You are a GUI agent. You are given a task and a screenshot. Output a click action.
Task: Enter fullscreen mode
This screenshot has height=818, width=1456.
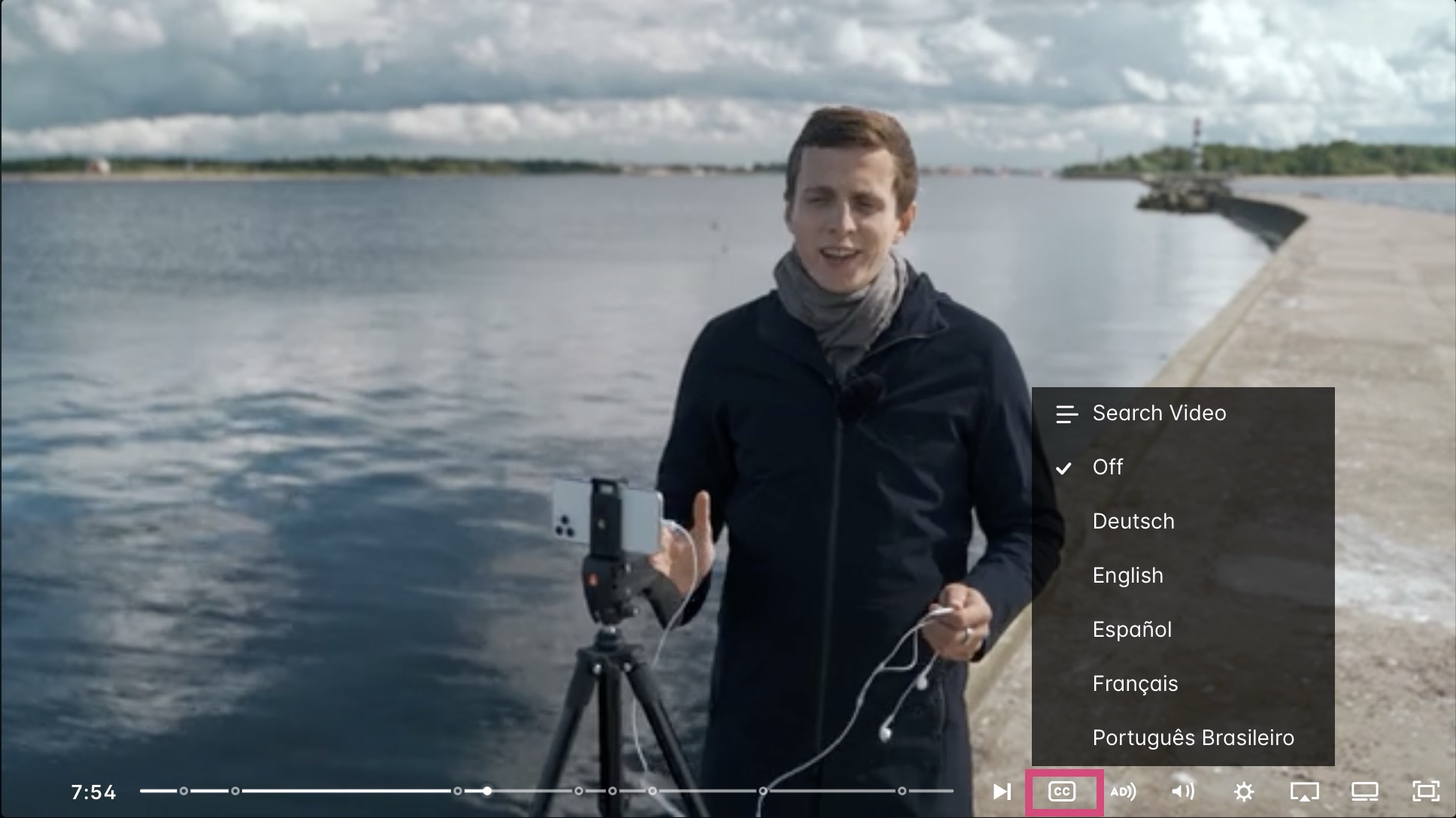pyautogui.click(x=1426, y=791)
